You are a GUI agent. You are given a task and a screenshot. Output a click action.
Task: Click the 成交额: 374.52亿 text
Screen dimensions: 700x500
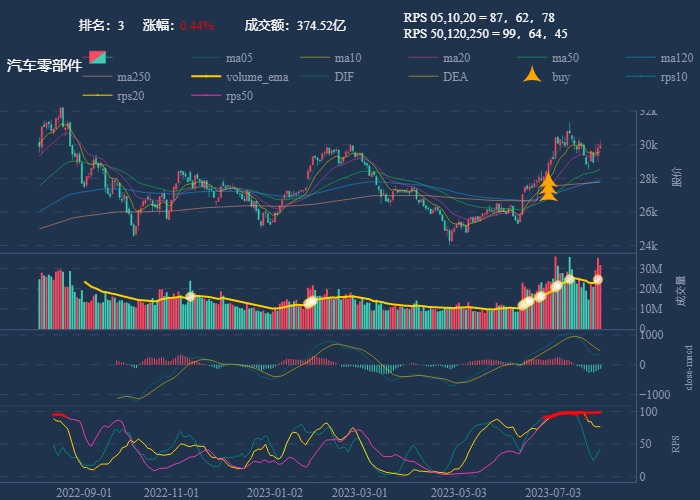click(295, 25)
